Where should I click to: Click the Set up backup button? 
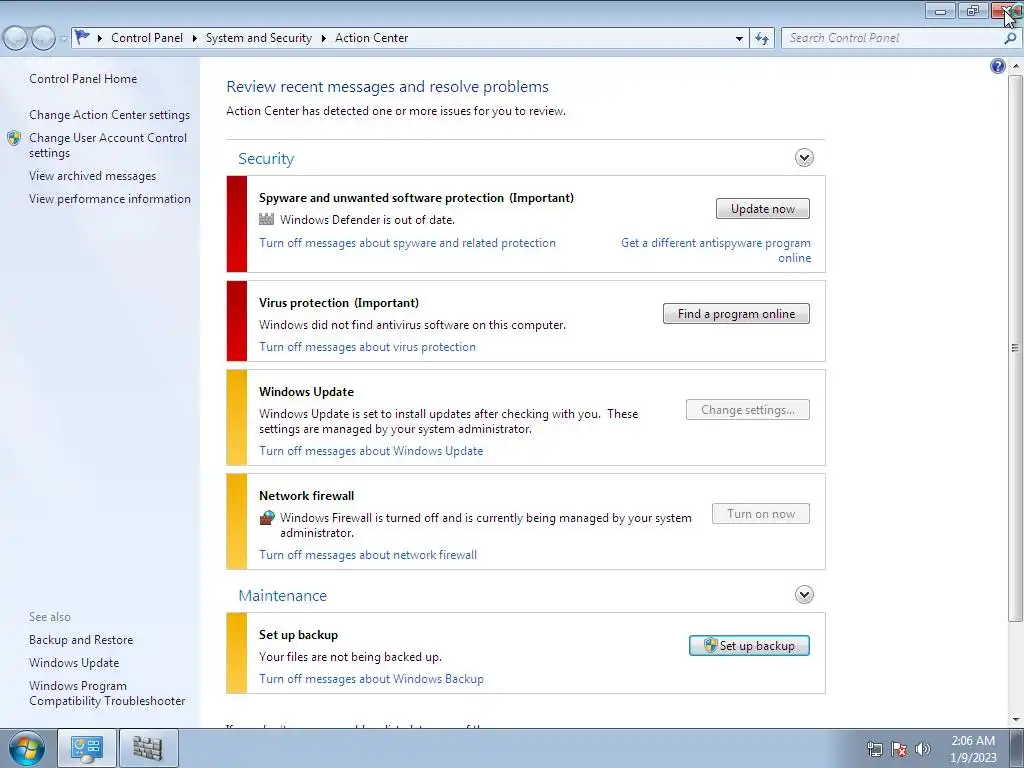tap(749, 645)
